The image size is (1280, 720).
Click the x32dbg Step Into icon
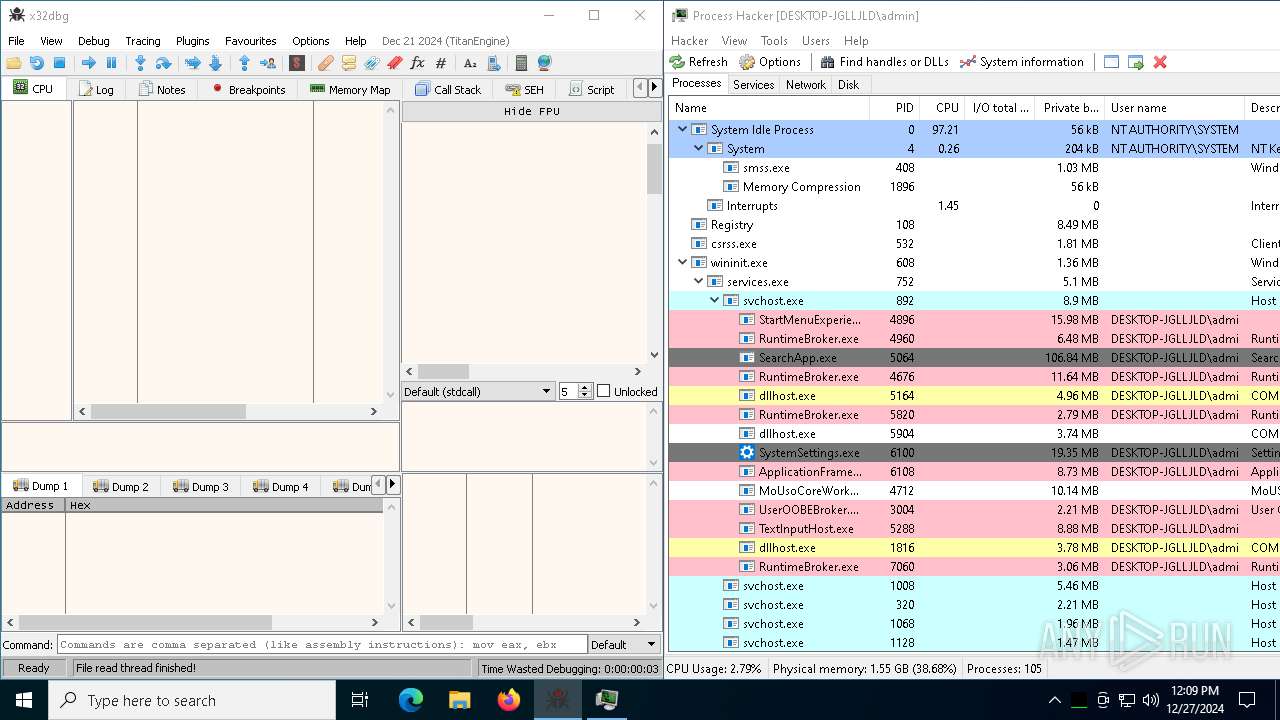pos(140,63)
